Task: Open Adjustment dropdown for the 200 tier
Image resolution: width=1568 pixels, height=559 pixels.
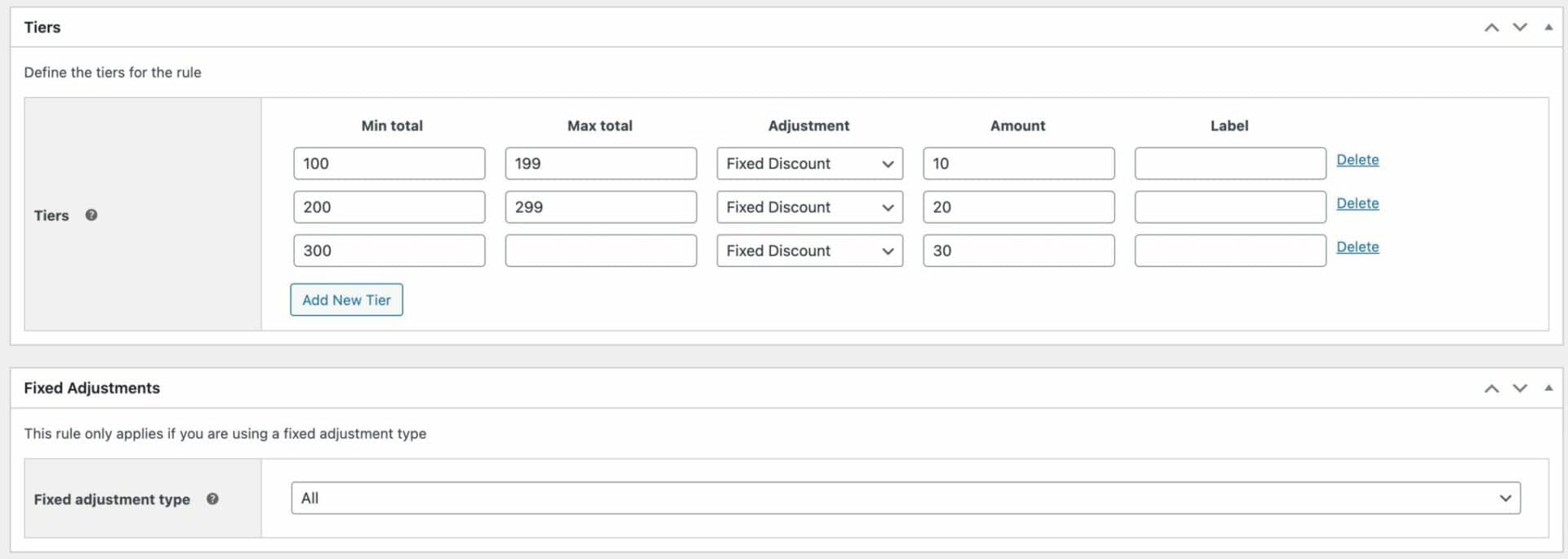Action: [809, 207]
